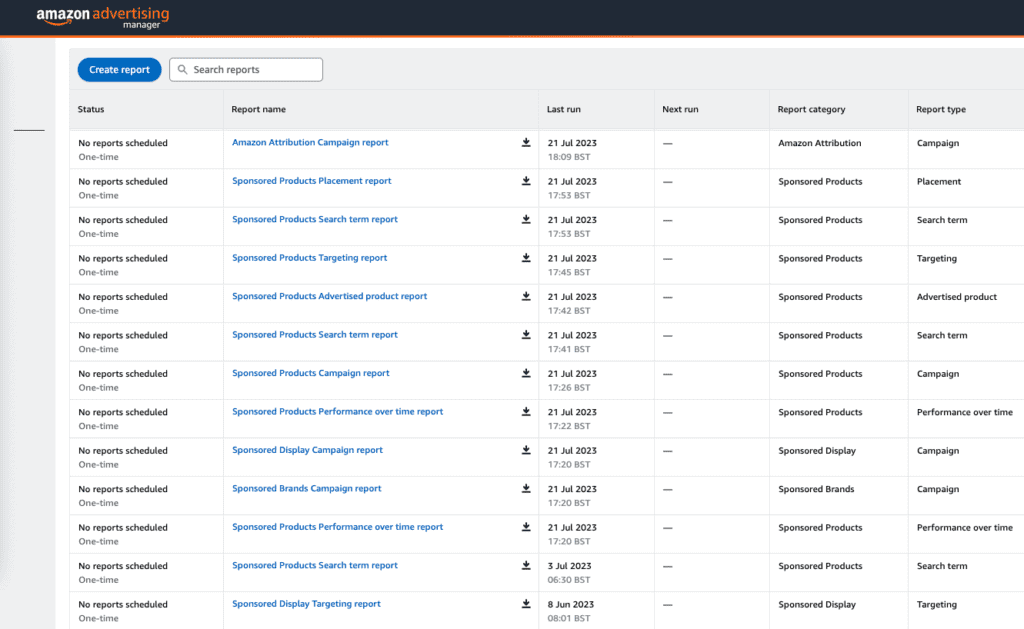Screen dimensions: 1024x629
Task: Click the Amazon Advertising Manager logo
Action: (100, 17)
